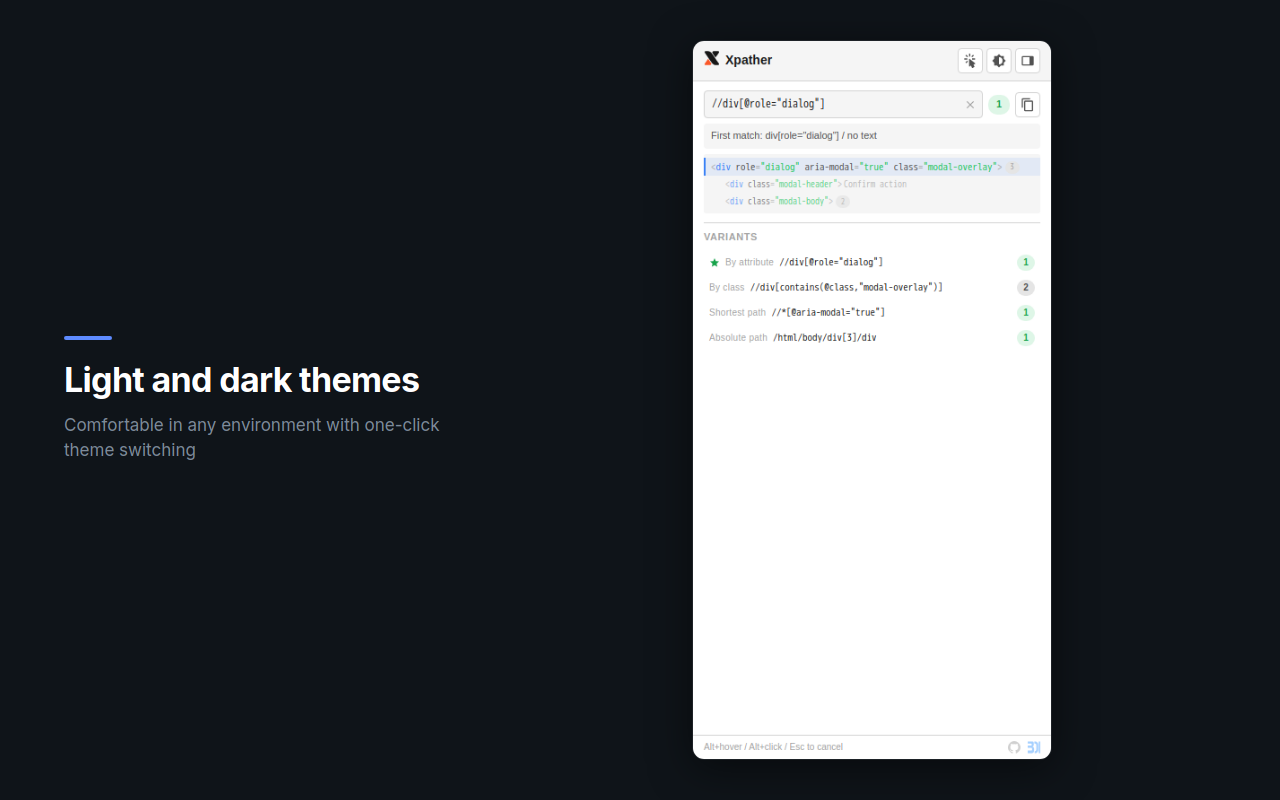
Task: Choose the By class variant expression
Action: tap(848, 287)
